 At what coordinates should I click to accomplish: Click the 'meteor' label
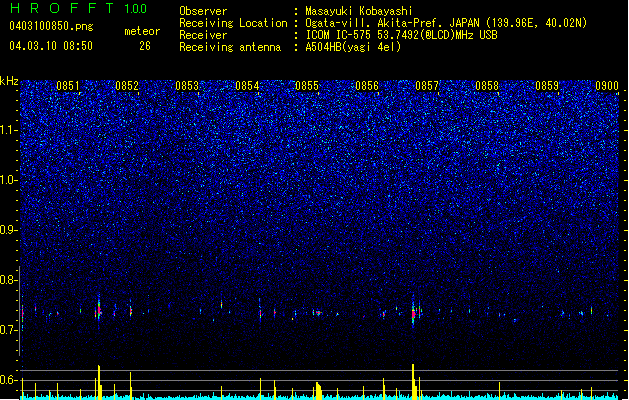click(x=142, y=31)
